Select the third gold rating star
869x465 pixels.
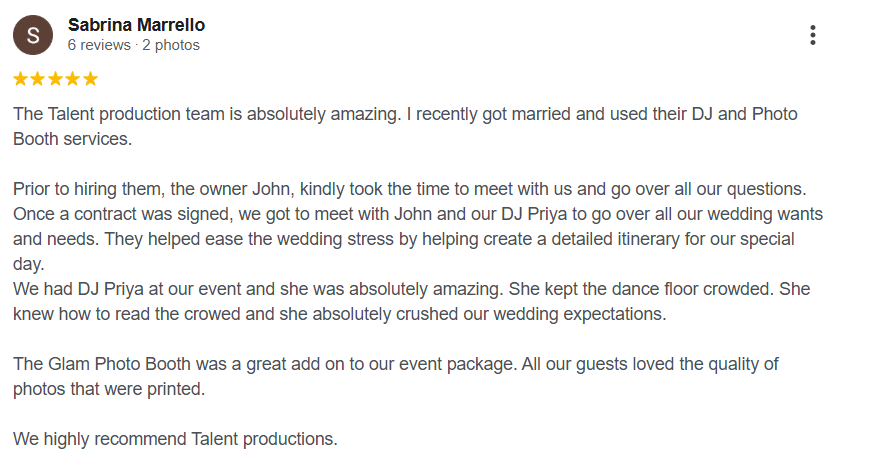click(x=55, y=79)
